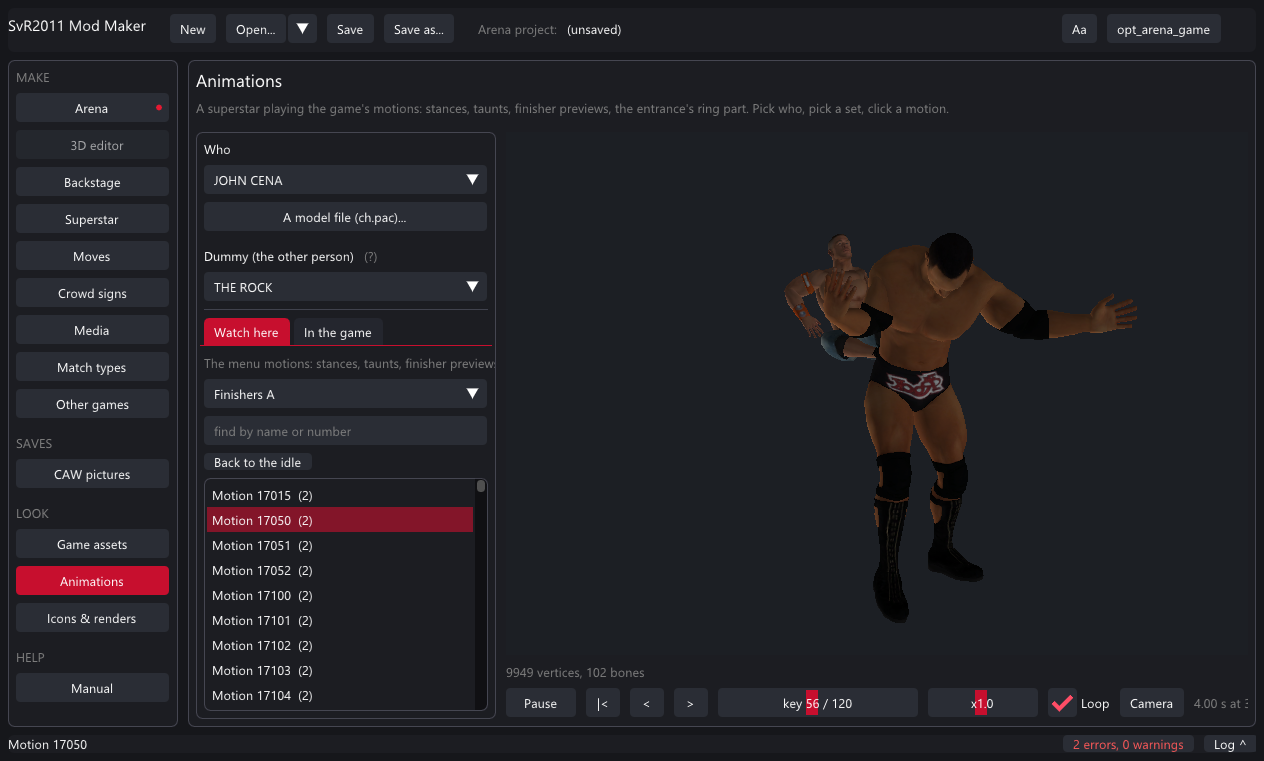Viewport: 1264px width, 761px height.
Task: Select Motion 17103 in the list
Action: tap(340, 670)
